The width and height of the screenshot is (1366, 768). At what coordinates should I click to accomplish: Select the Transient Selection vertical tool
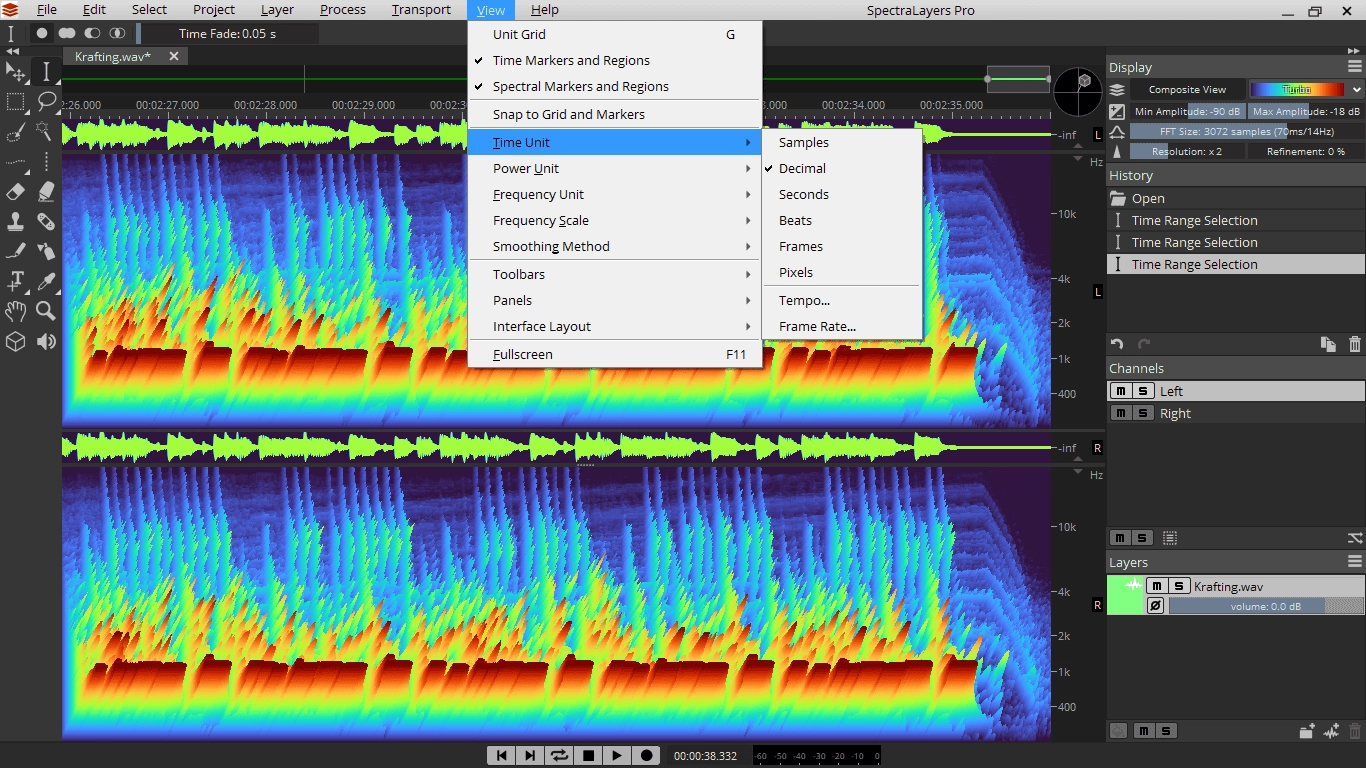46,162
